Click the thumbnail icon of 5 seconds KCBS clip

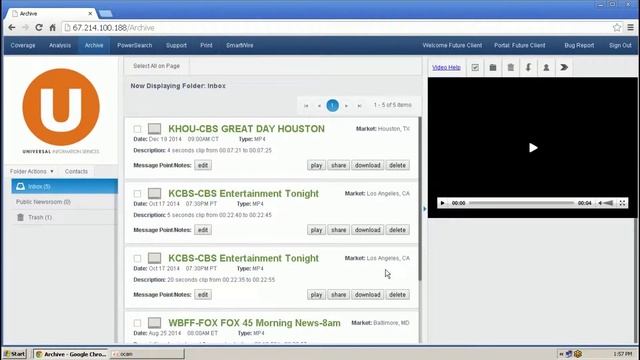(x=154, y=193)
